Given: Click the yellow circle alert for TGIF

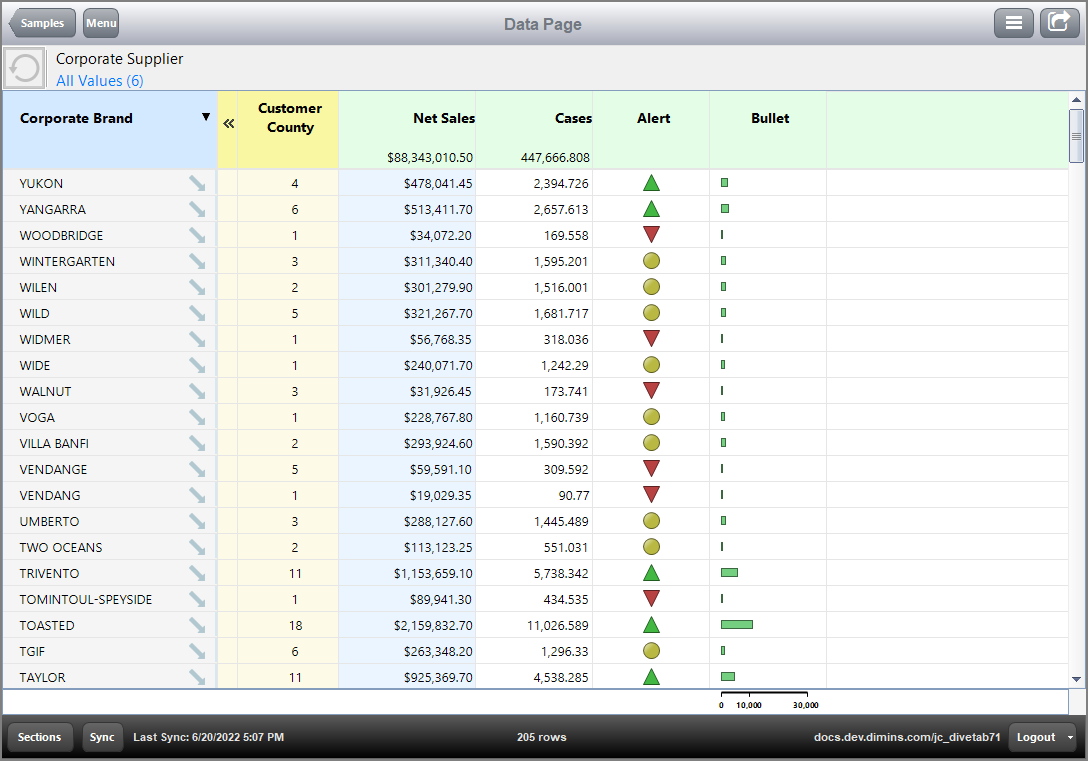Looking at the screenshot, I should [652, 651].
